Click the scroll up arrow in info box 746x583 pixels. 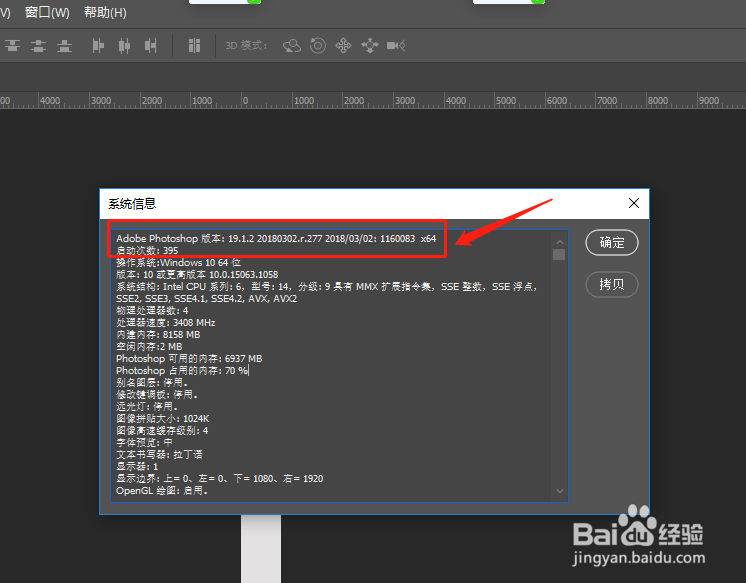pos(560,242)
